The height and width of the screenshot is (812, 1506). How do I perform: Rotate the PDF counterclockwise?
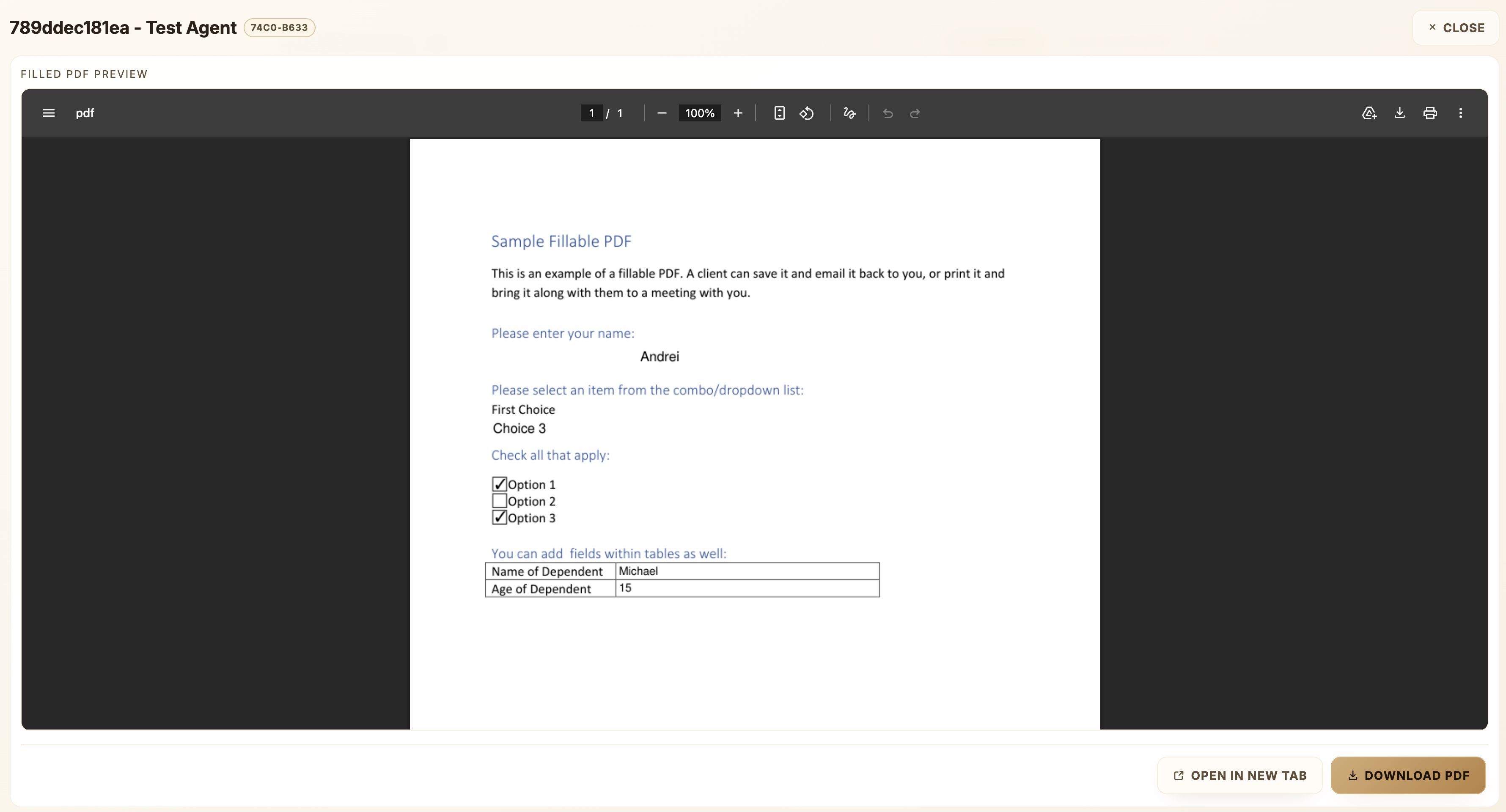coord(807,113)
